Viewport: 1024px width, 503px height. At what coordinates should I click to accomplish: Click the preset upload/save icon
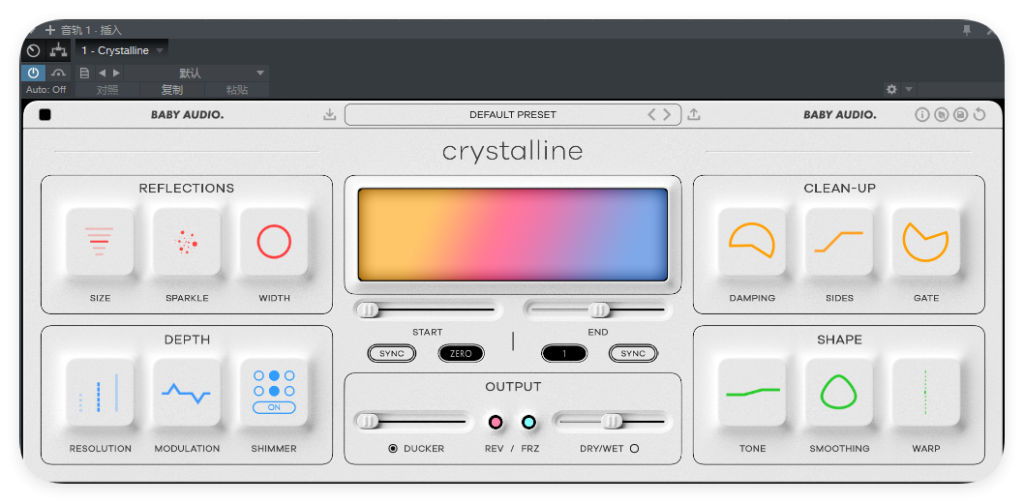[x=694, y=114]
